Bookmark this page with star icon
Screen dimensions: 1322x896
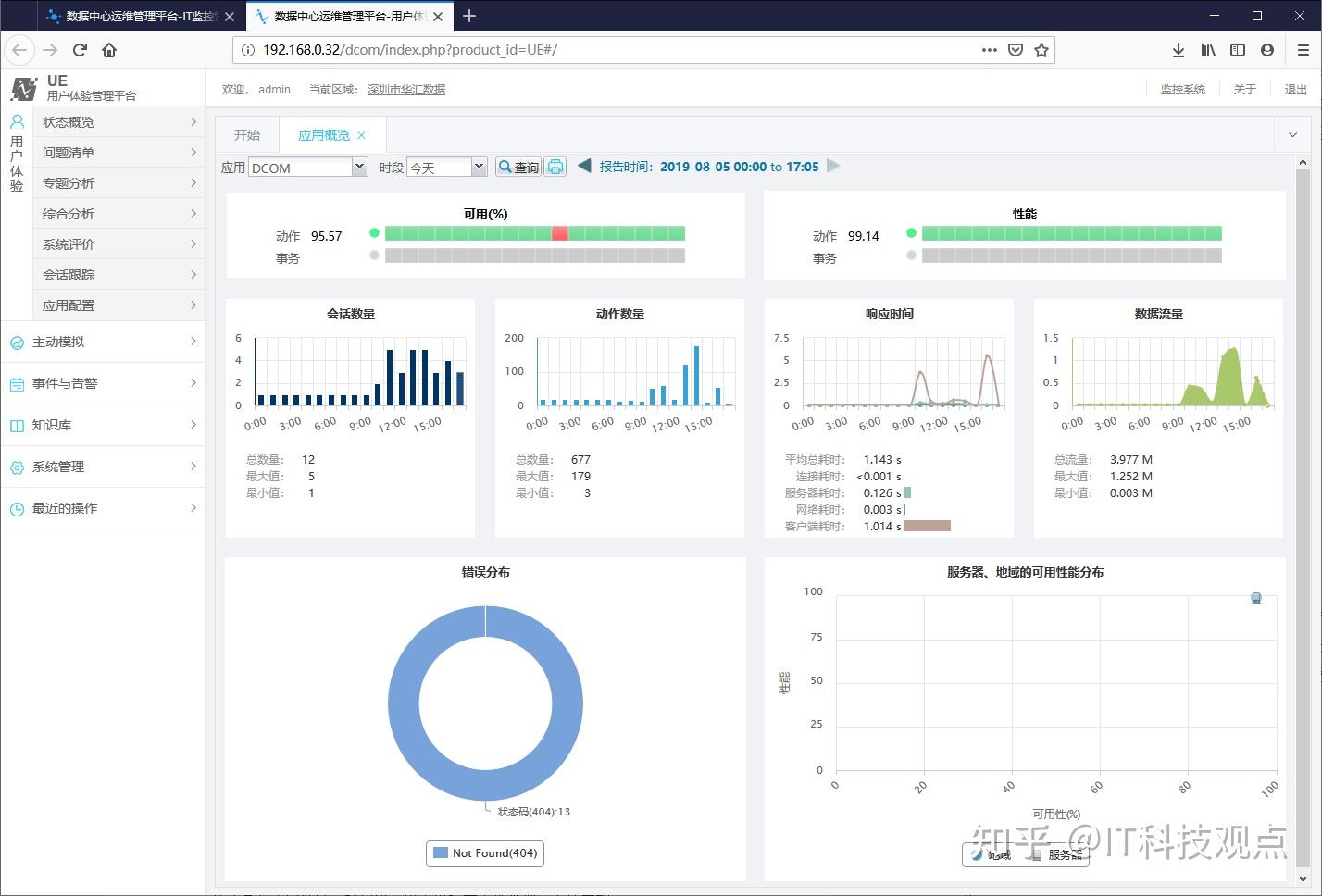click(1041, 50)
